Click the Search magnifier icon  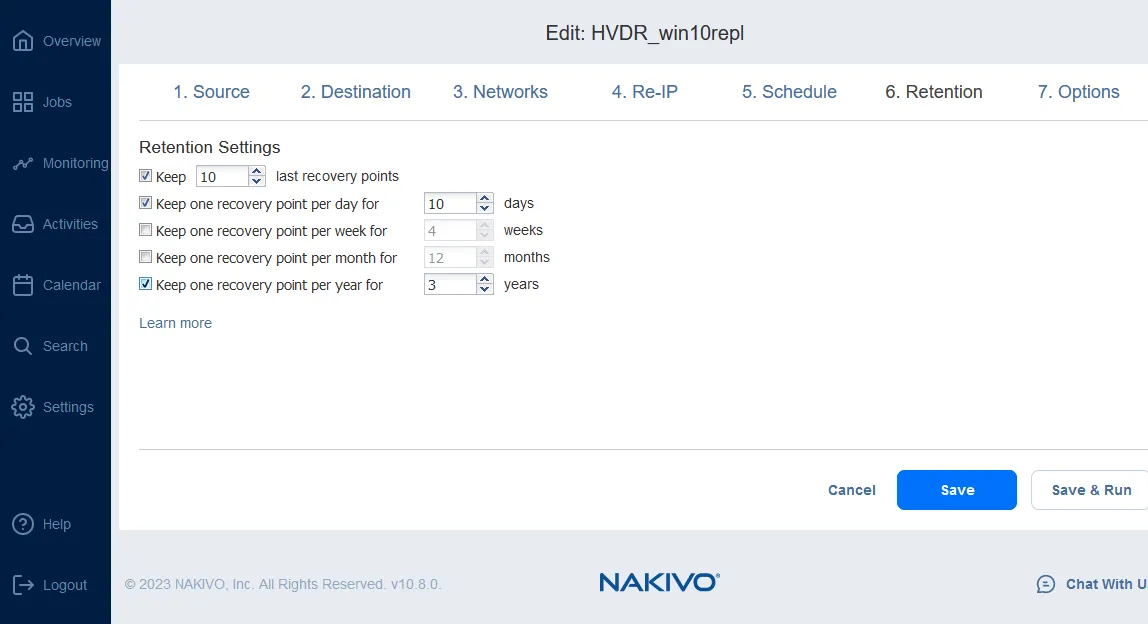[x=23, y=346]
